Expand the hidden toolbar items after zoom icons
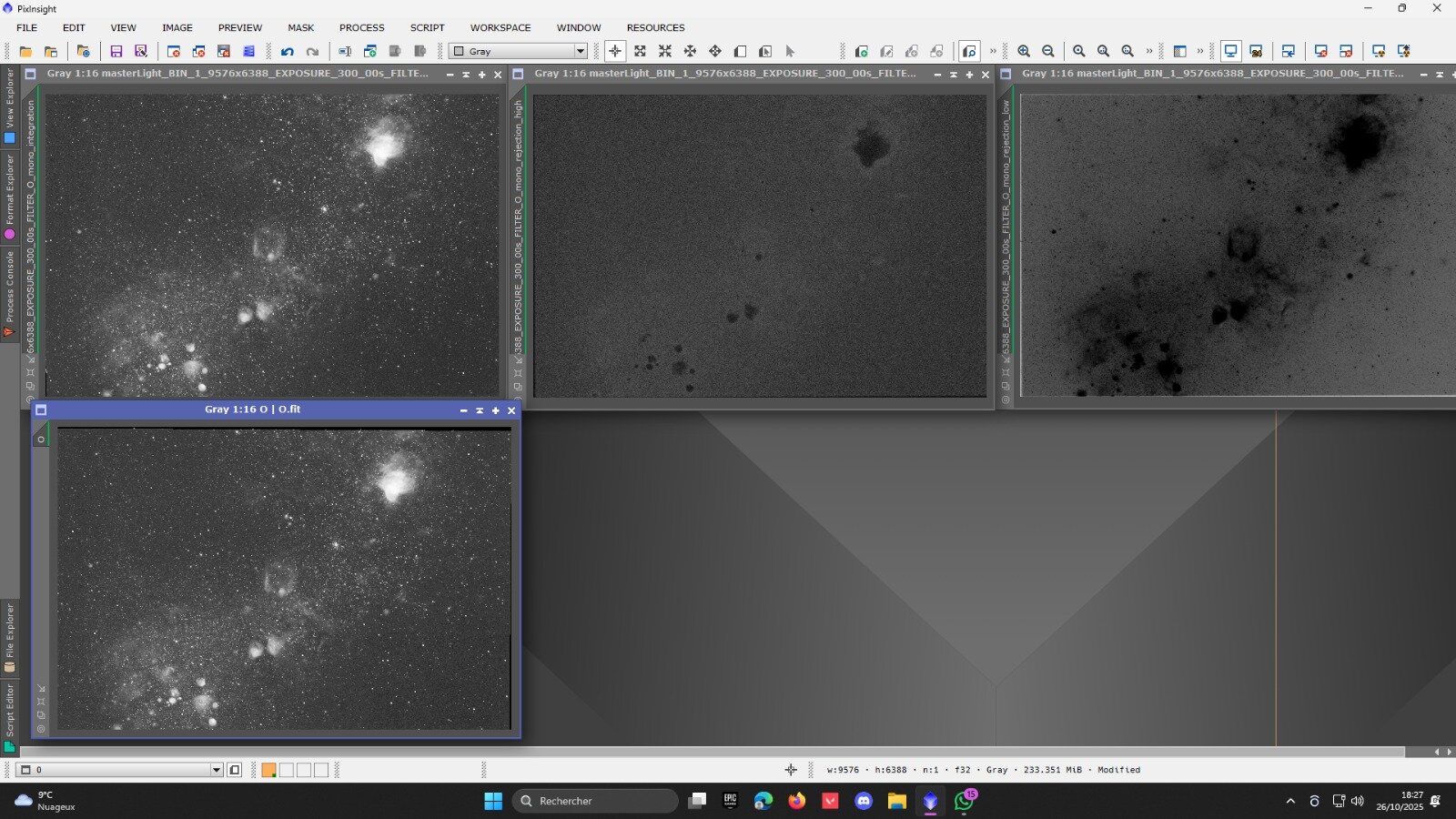 tap(1149, 51)
